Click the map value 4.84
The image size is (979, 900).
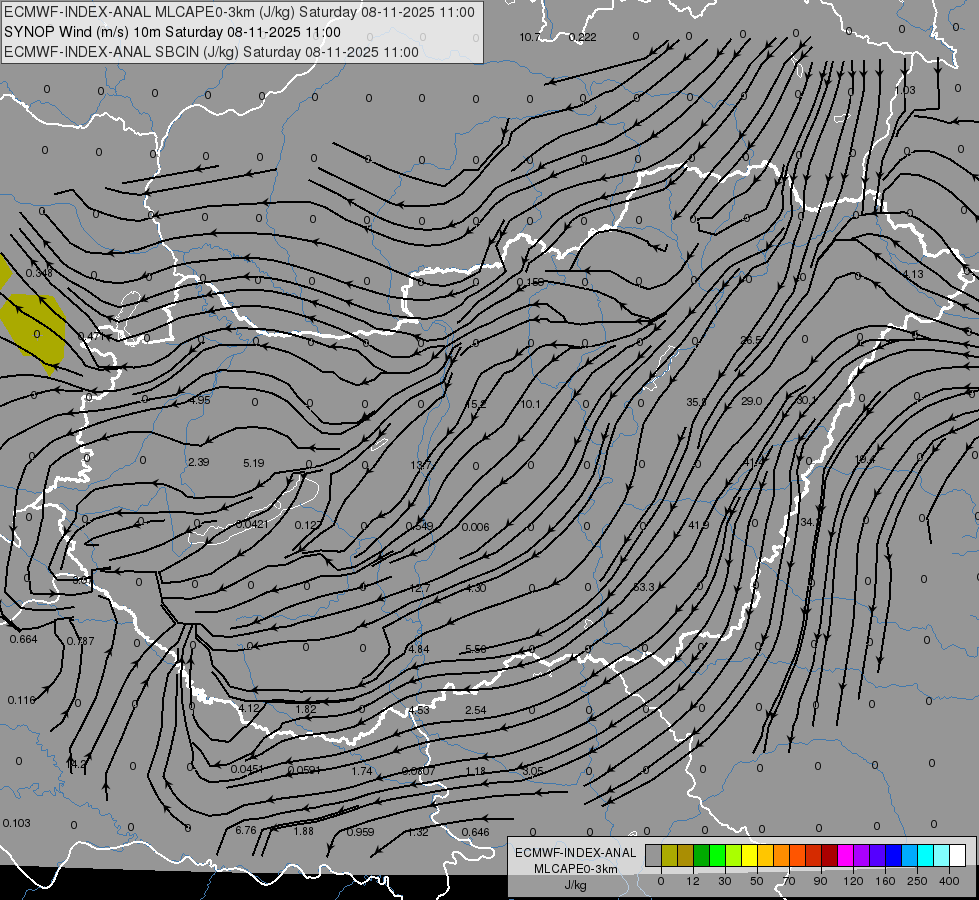(418, 649)
